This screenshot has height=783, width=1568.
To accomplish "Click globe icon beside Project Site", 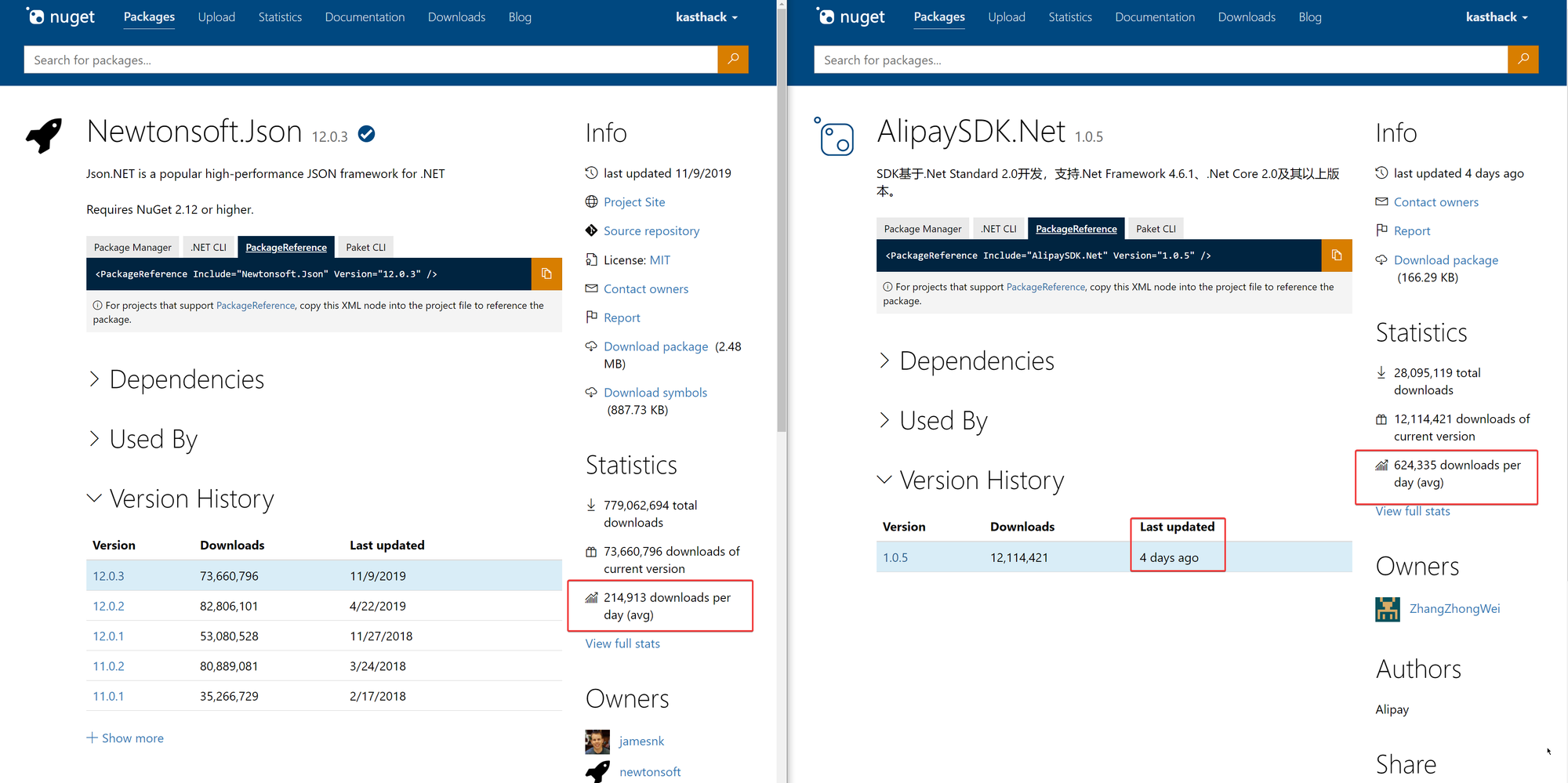I will click(x=592, y=201).
